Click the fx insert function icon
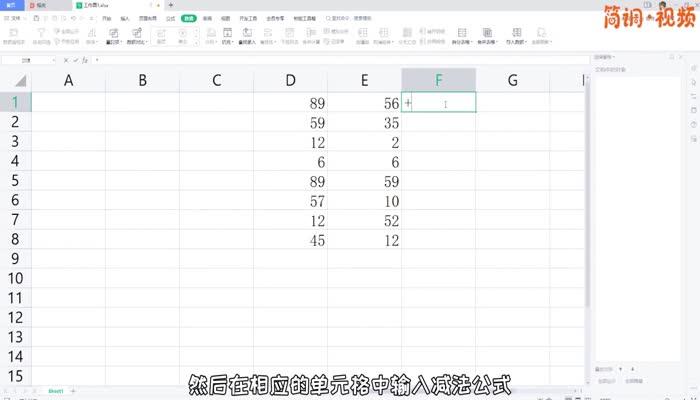The height and width of the screenshot is (400, 700). pyautogui.click(x=86, y=60)
